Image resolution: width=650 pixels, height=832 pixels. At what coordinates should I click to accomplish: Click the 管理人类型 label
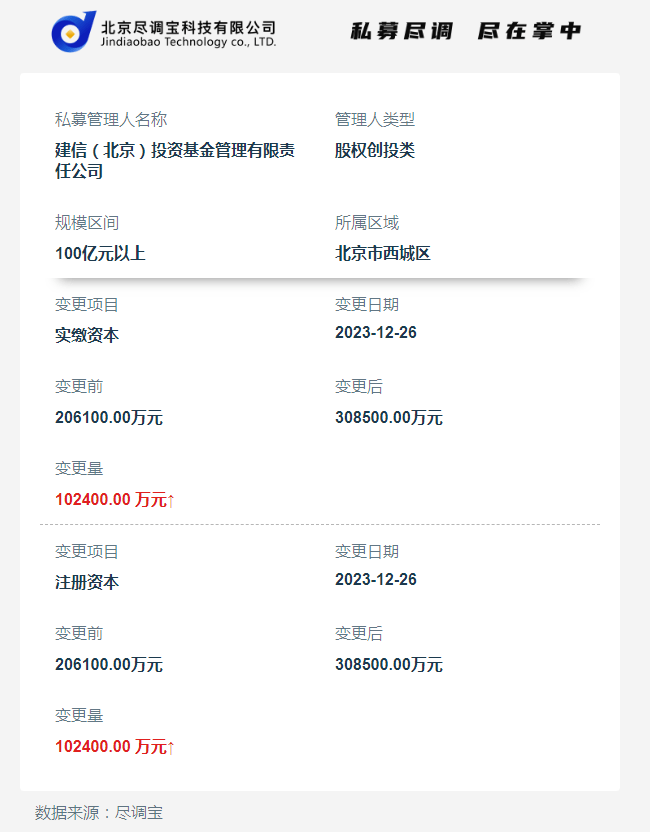[375, 120]
